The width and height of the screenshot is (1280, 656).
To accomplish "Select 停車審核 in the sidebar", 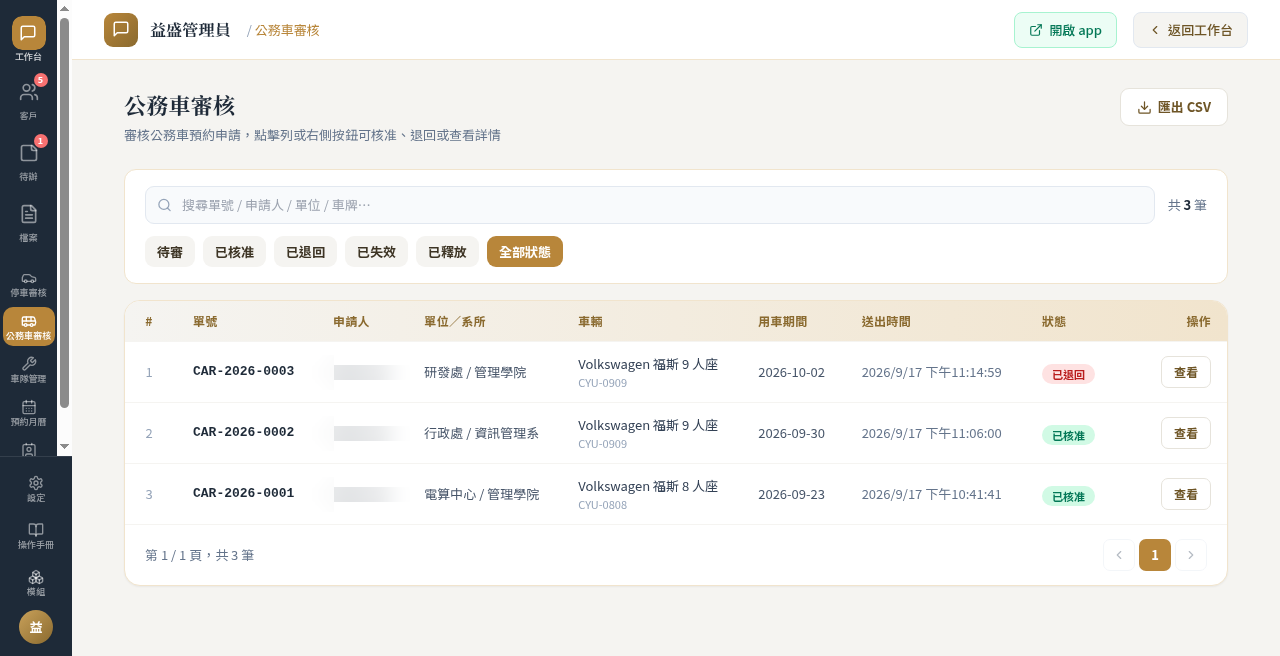I will tap(29, 284).
